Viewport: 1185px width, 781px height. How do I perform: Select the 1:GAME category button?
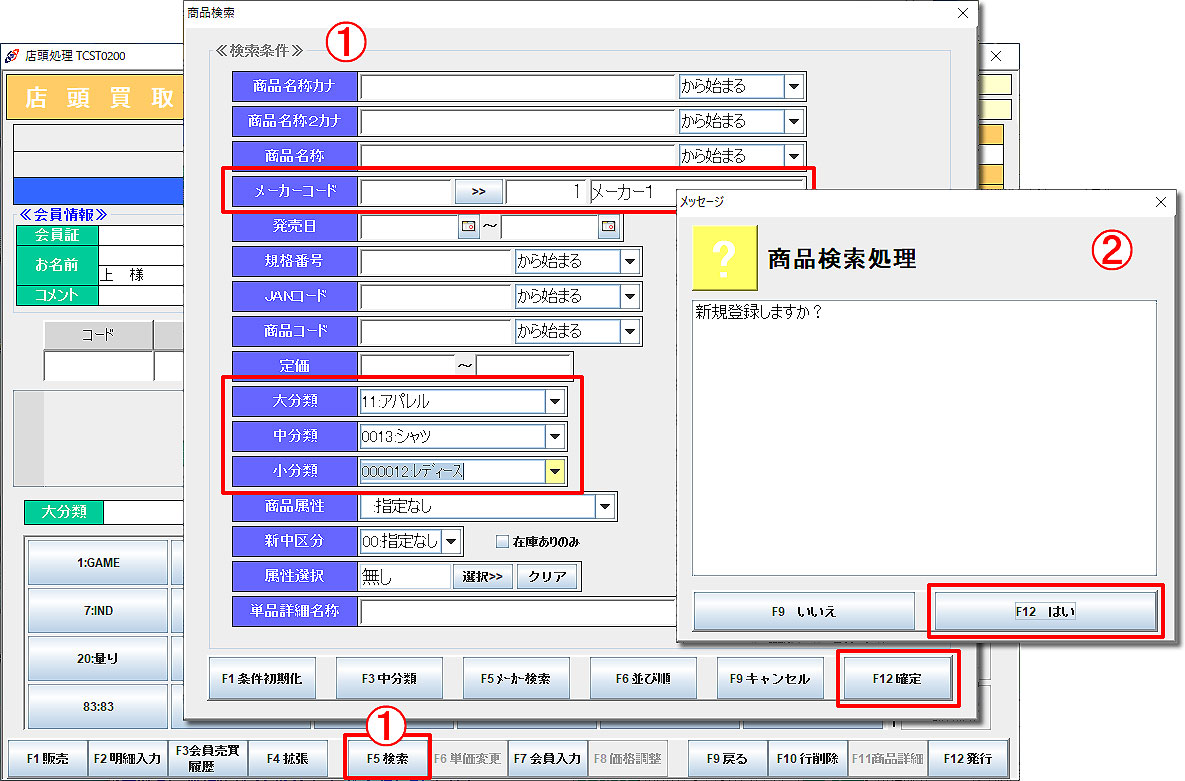[98, 563]
